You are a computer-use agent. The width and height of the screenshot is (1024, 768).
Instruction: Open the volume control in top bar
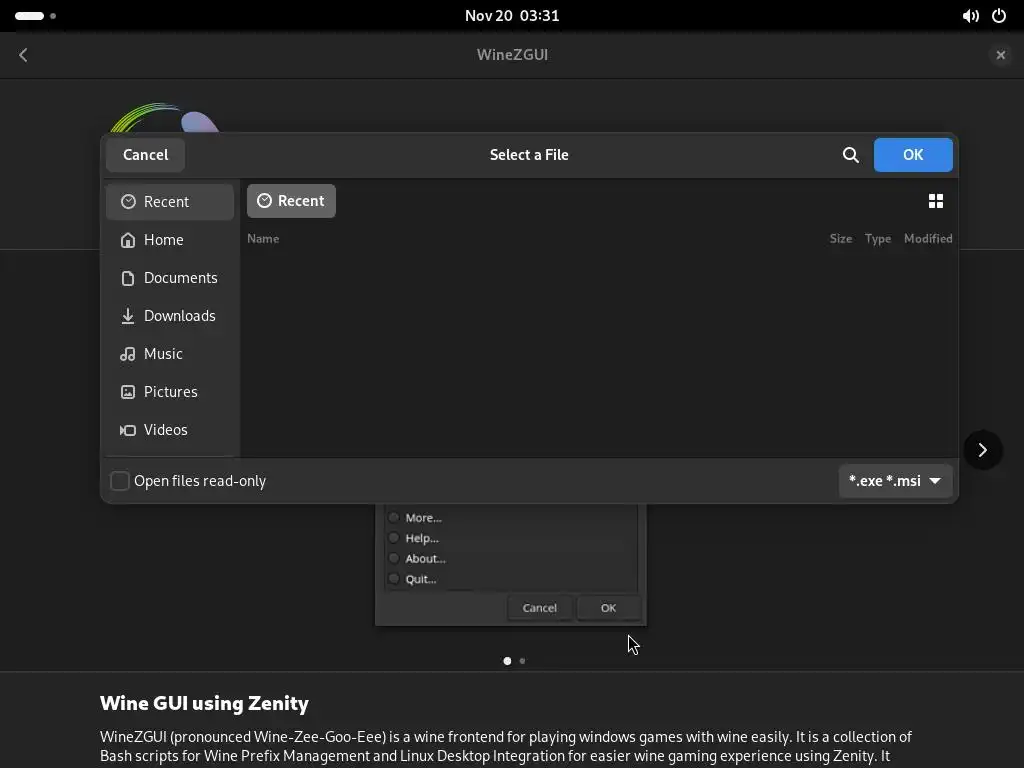click(x=970, y=16)
